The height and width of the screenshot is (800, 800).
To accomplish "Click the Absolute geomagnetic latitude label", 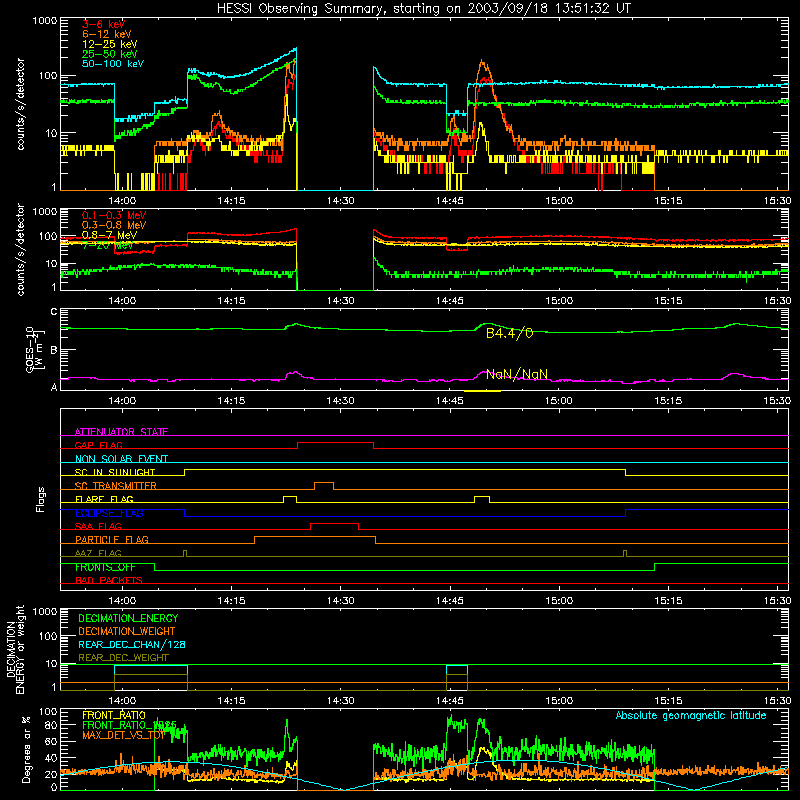I will click(x=691, y=716).
